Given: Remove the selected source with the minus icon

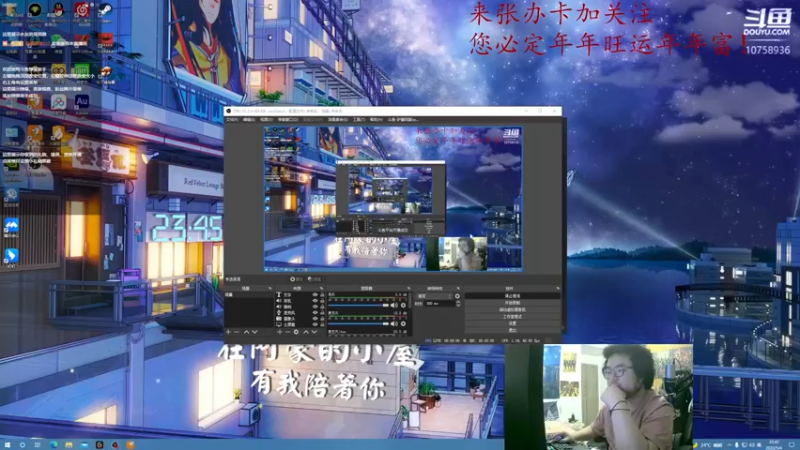Looking at the screenshot, I should [x=287, y=332].
